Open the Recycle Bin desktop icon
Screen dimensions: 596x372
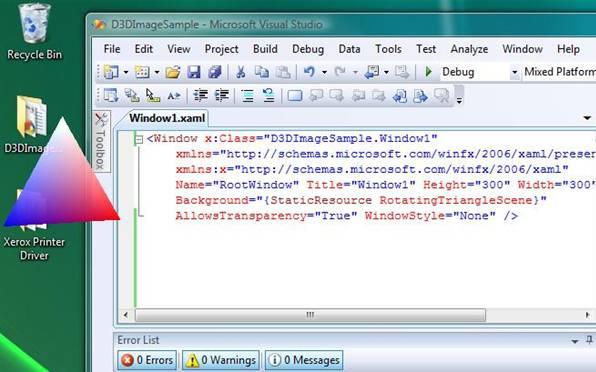coord(34,32)
